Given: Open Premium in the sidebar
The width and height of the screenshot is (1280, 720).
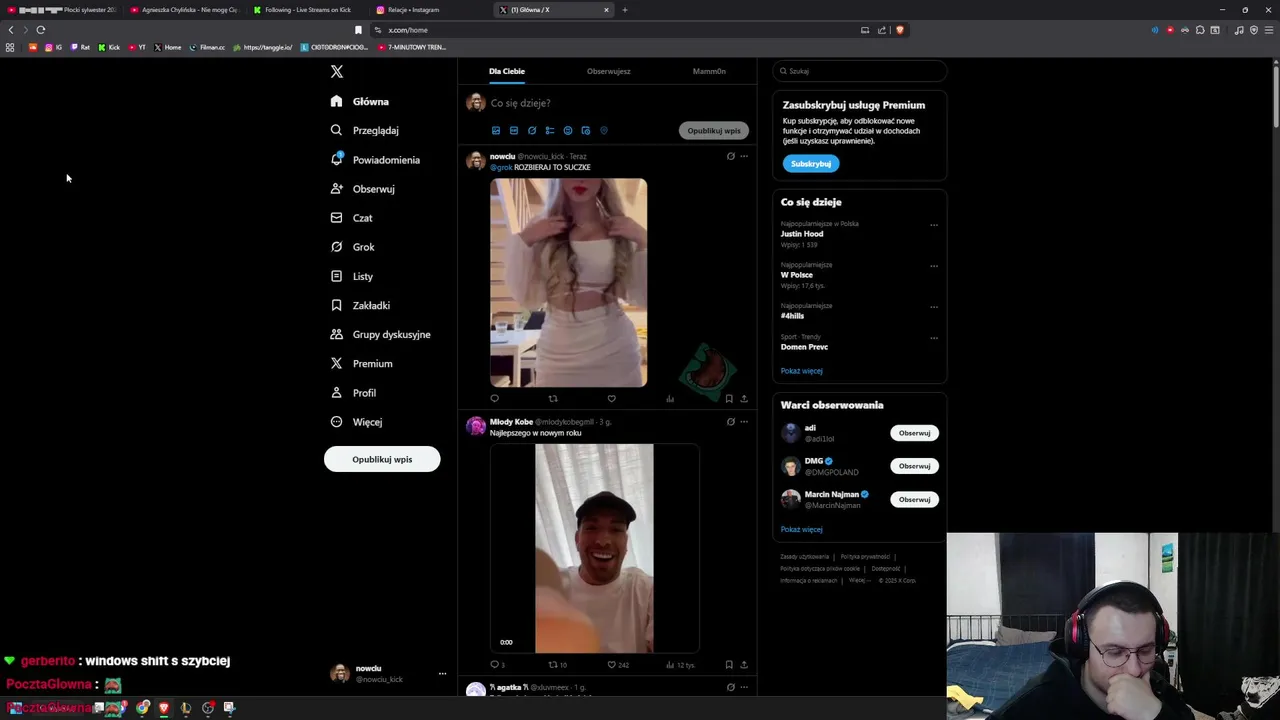Looking at the screenshot, I should tap(361, 363).
